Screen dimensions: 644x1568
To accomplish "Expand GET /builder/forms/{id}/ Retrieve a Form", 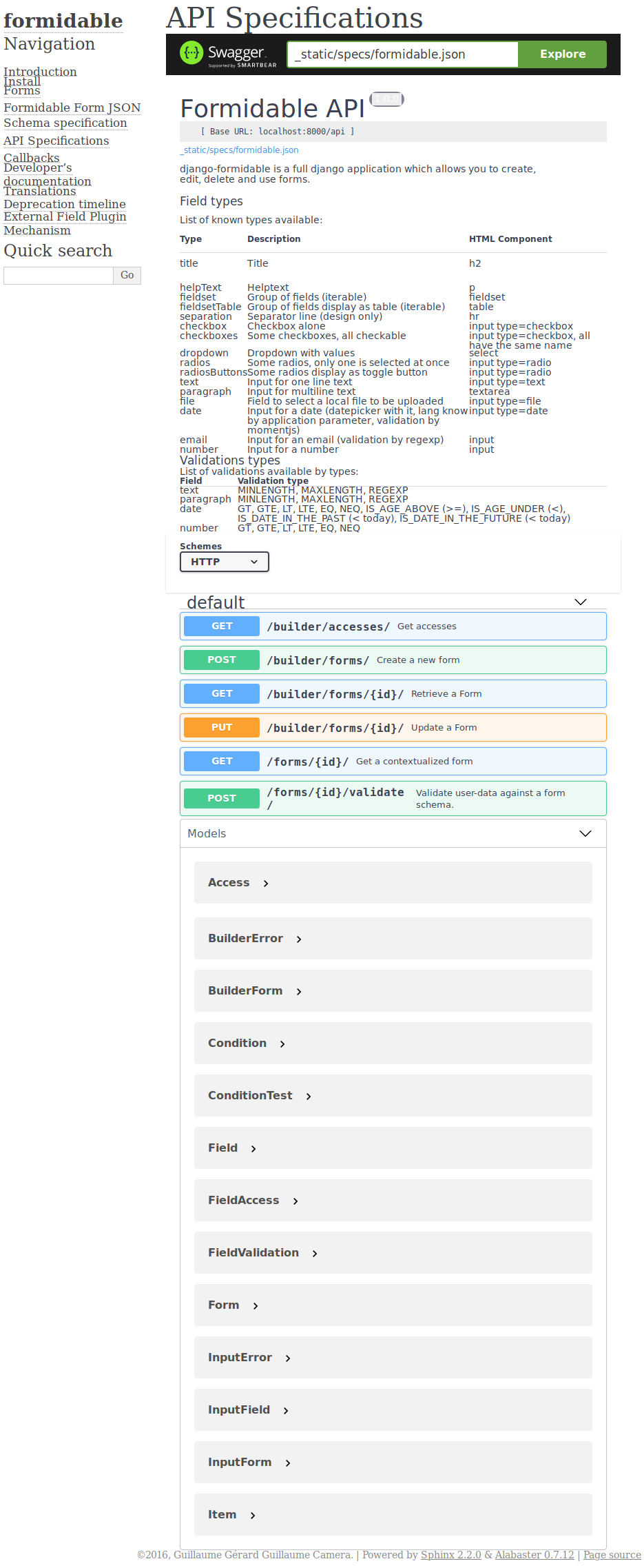I will point(393,693).
